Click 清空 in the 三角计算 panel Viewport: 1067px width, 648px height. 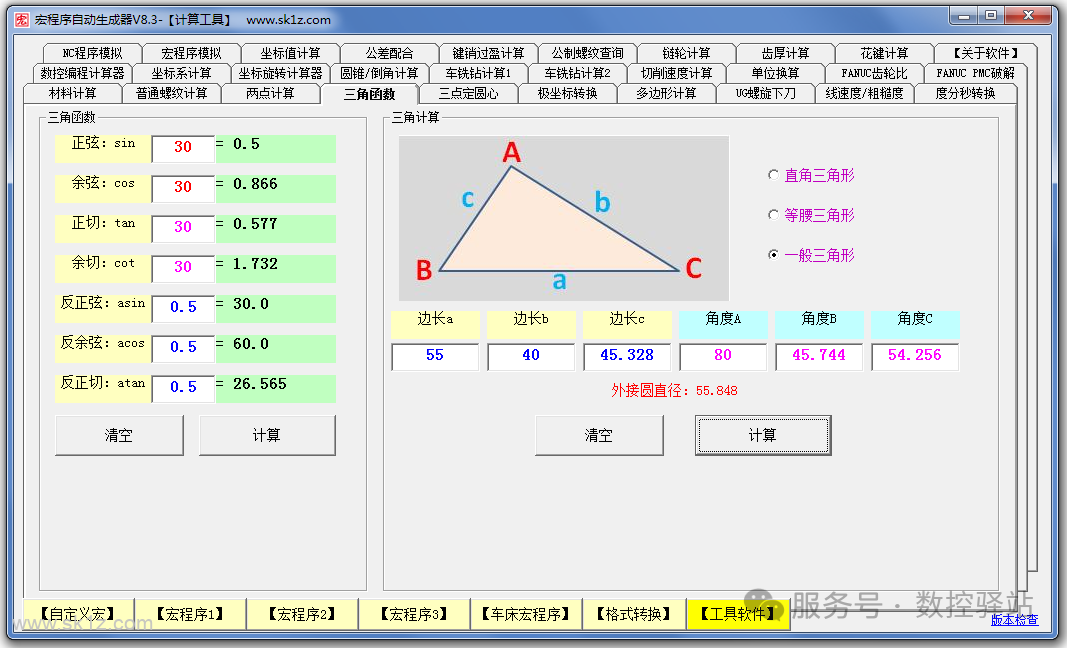(599, 436)
